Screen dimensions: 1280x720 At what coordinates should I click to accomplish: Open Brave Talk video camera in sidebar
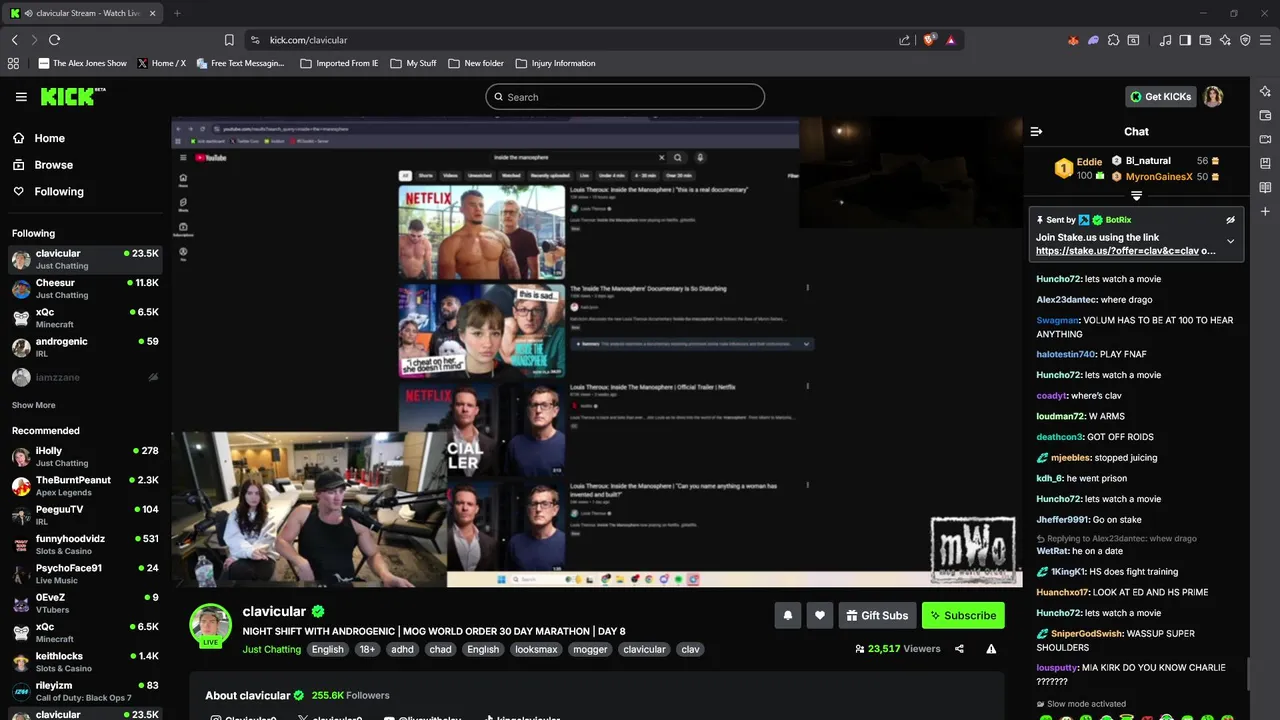1265,139
